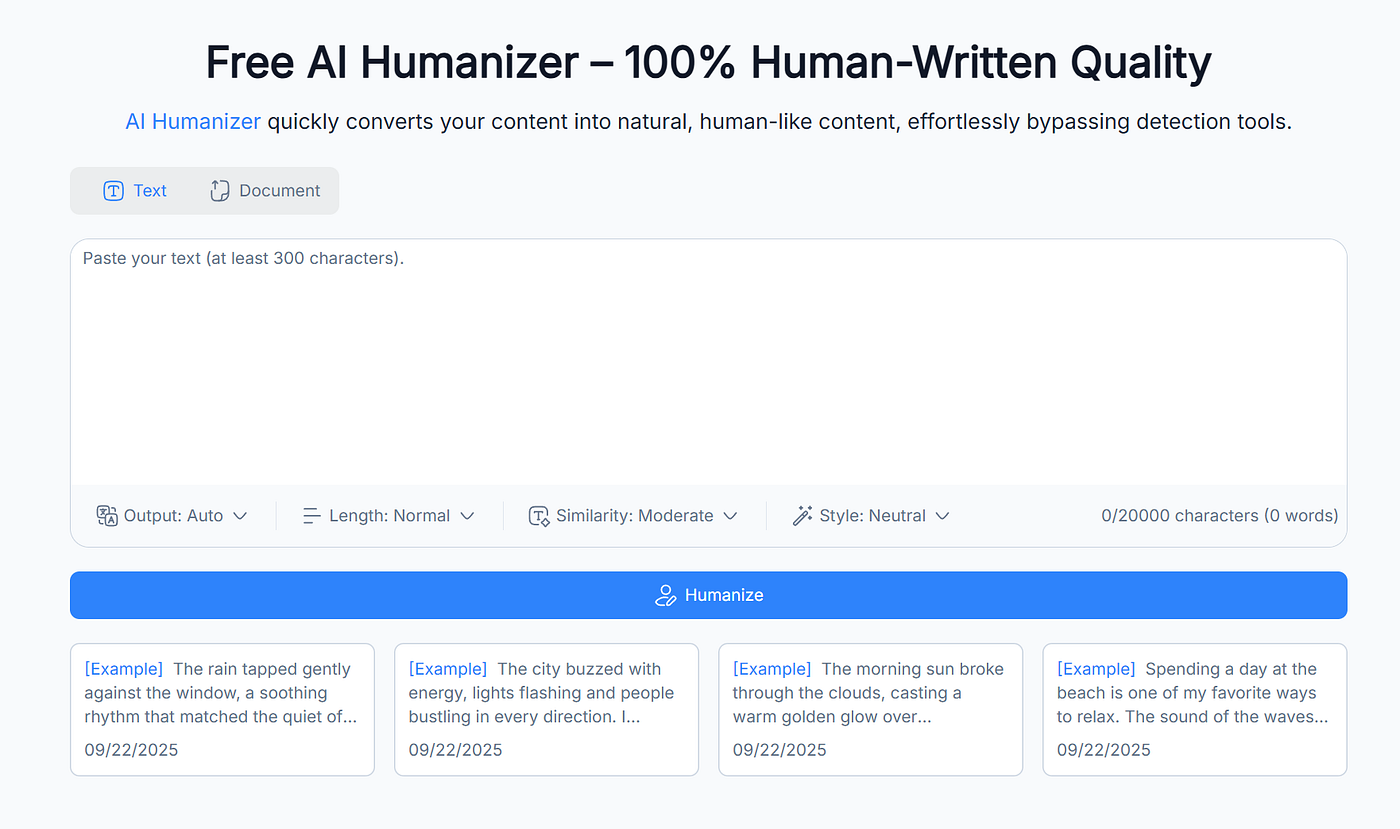This screenshot has width=1400, height=829.
Task: Click the Length lines icon
Action: 312,516
